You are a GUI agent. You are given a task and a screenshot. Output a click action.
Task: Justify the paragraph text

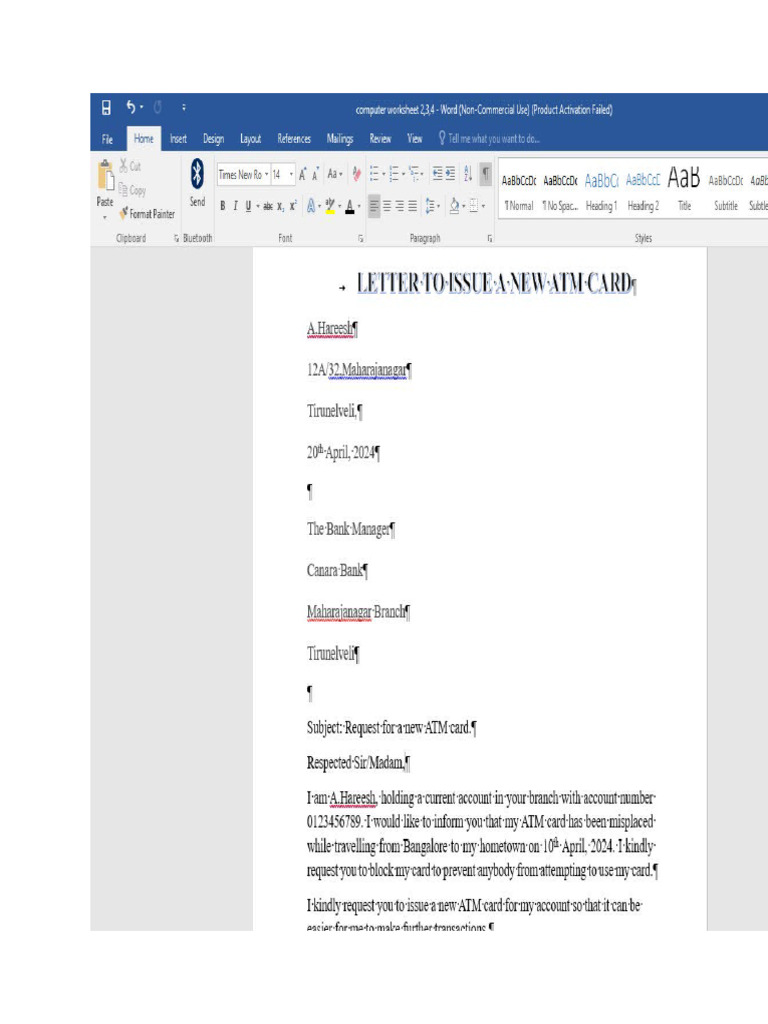pos(412,206)
